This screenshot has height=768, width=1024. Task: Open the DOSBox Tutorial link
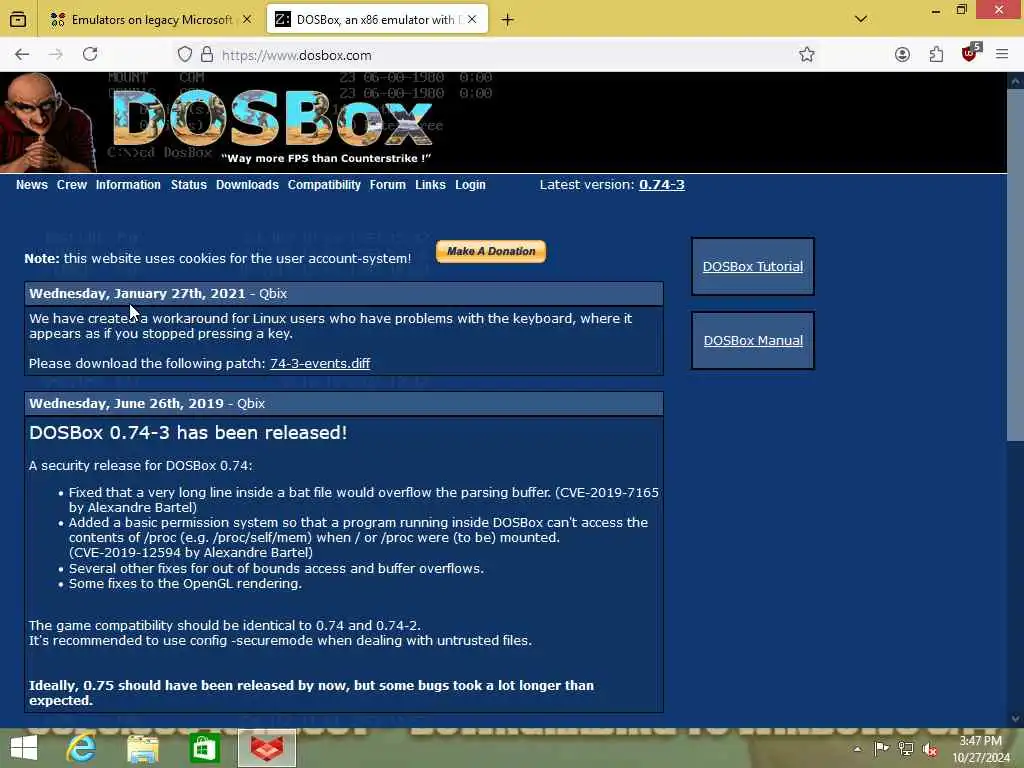click(x=752, y=266)
